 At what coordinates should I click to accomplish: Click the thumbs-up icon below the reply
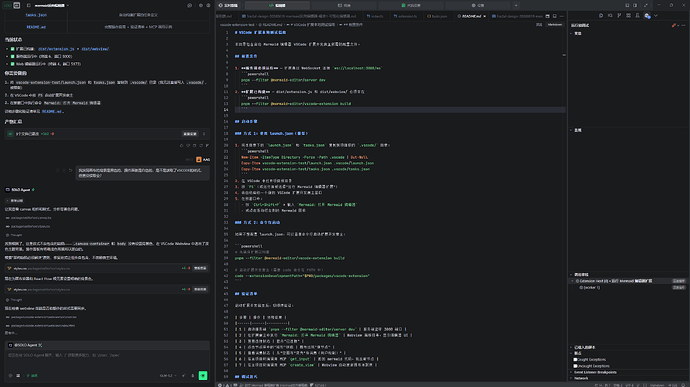(x=181, y=145)
